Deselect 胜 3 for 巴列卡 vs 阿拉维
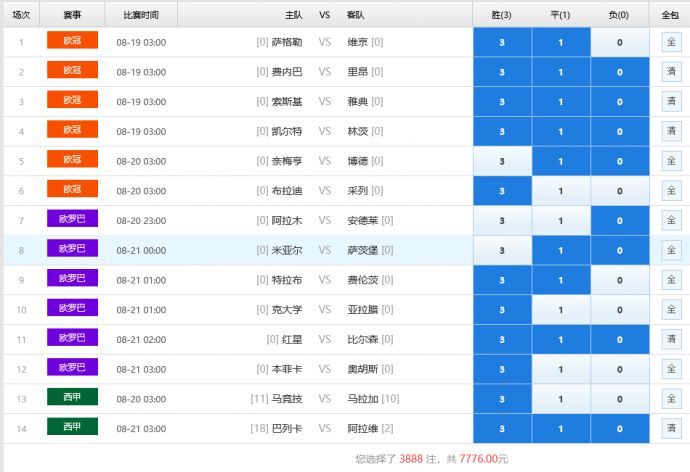 (x=502, y=428)
